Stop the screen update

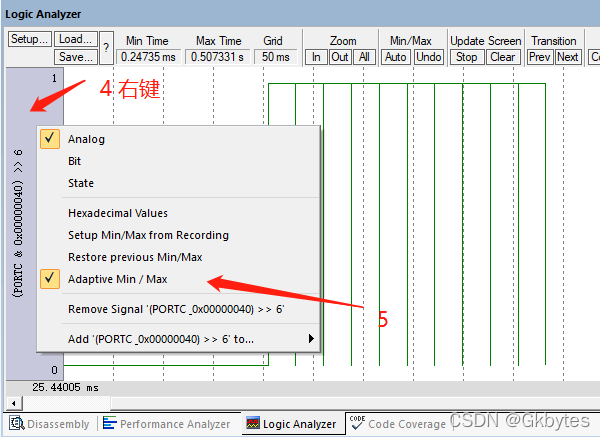pos(467,57)
